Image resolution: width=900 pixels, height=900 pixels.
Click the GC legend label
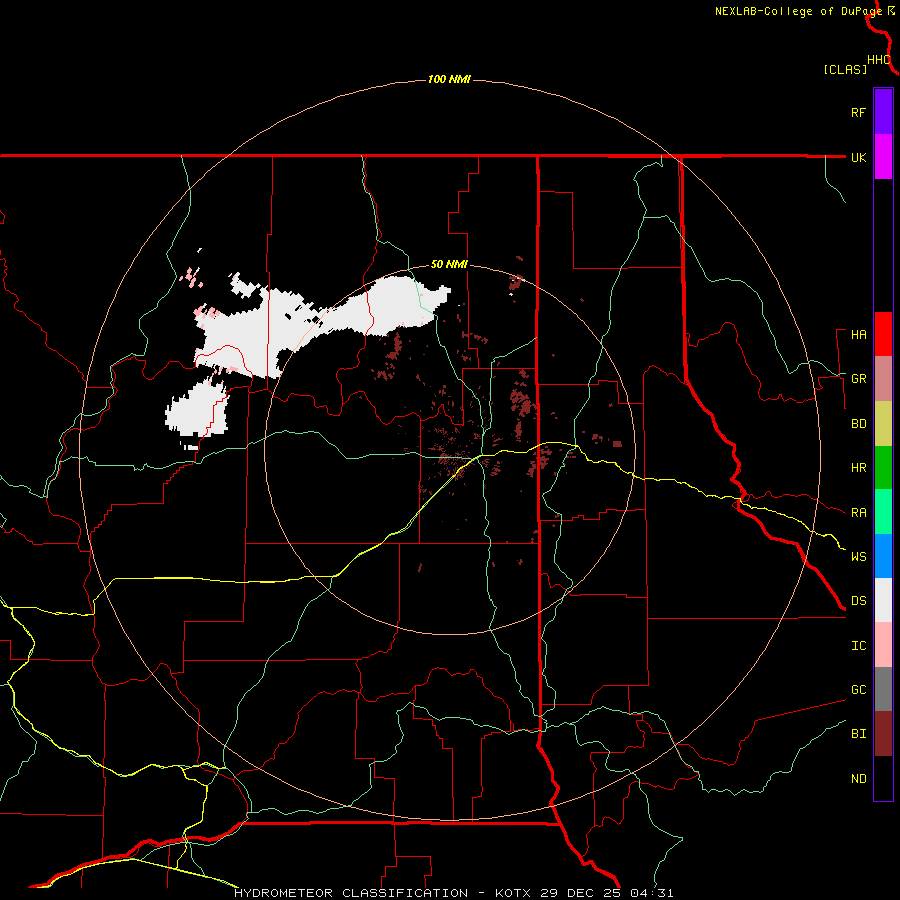click(x=858, y=690)
